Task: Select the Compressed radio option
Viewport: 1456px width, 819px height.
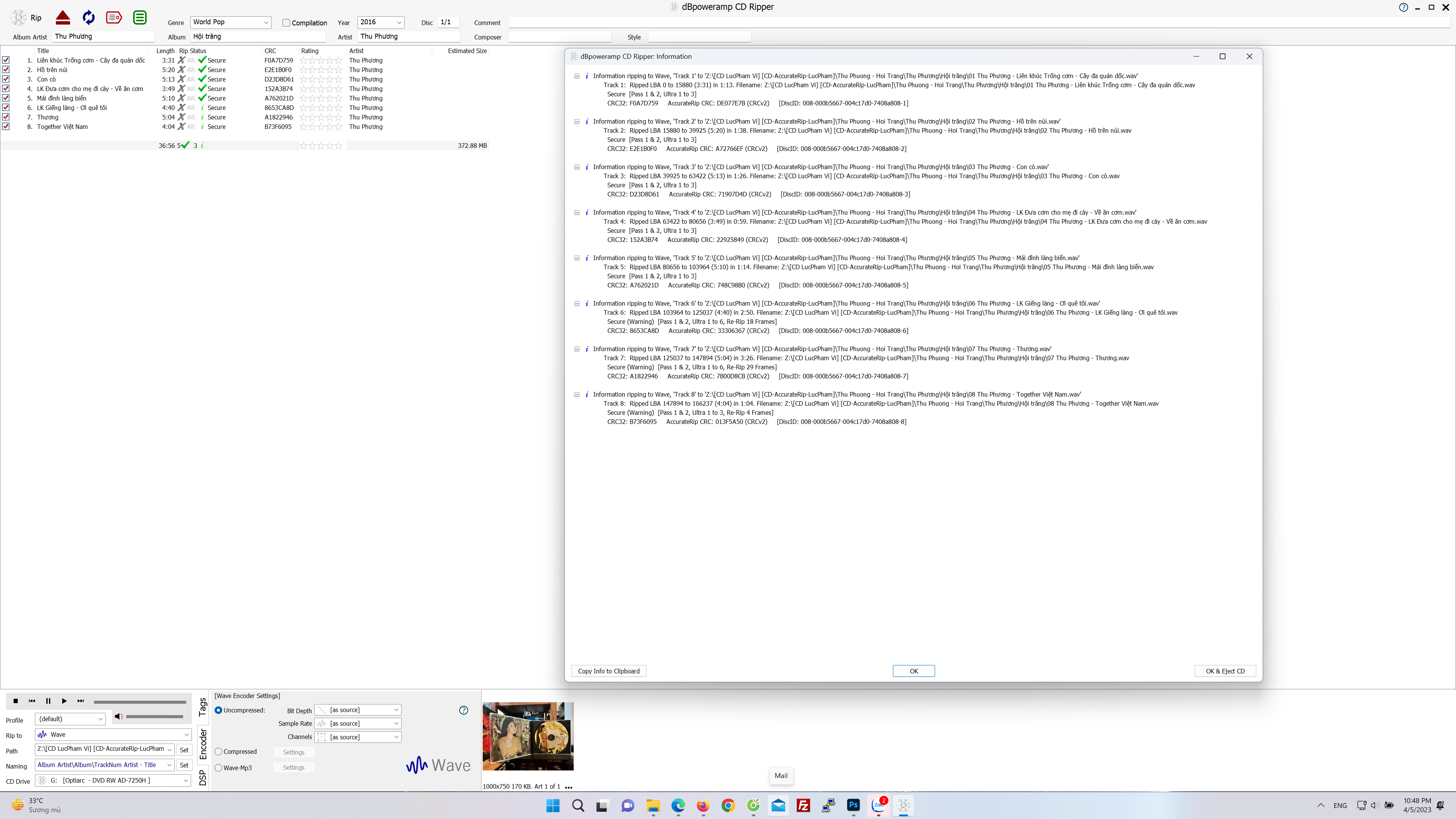Action: pyautogui.click(x=218, y=752)
